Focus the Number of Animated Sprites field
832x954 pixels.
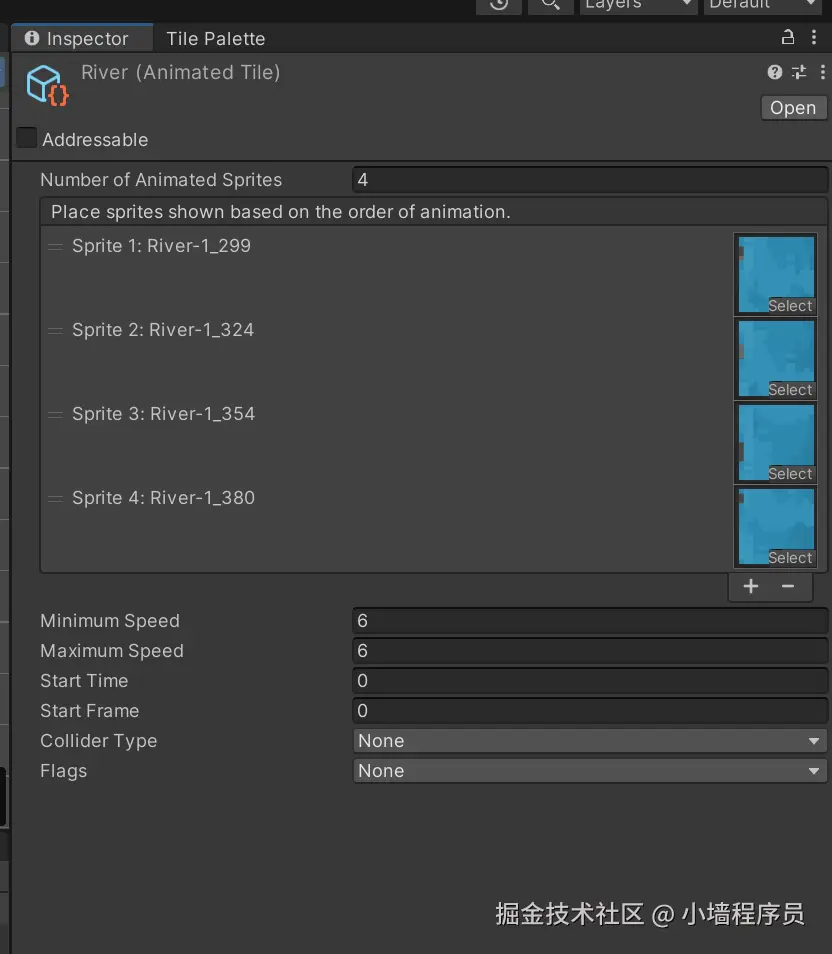click(590, 180)
